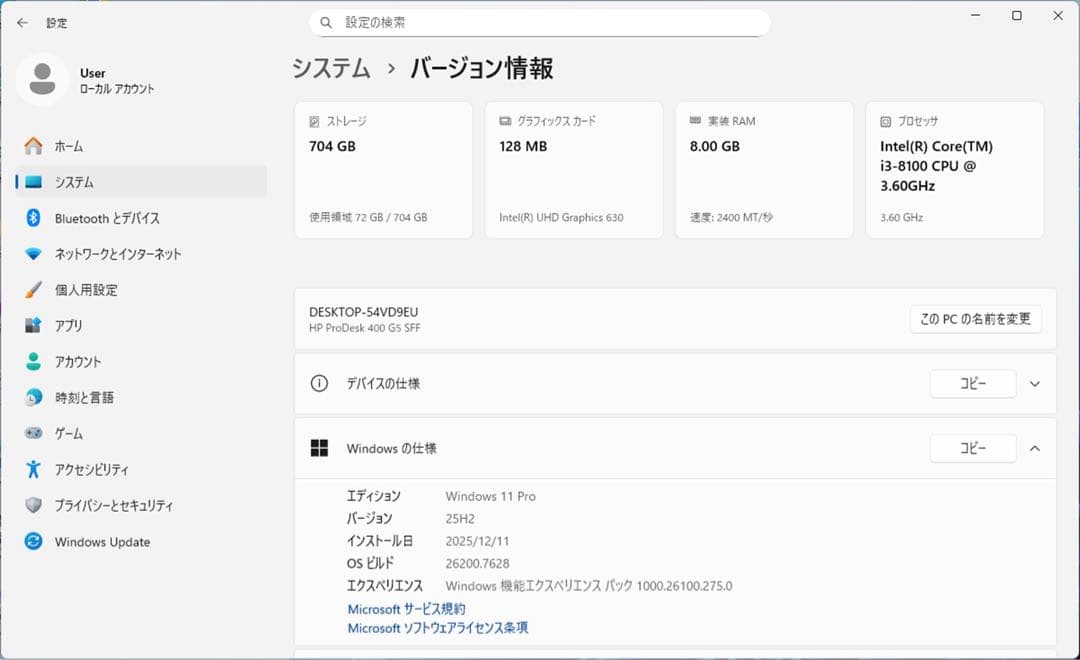The height and width of the screenshot is (660, 1080).
Task: Click the ゲーム controller icon
Action: (33, 433)
